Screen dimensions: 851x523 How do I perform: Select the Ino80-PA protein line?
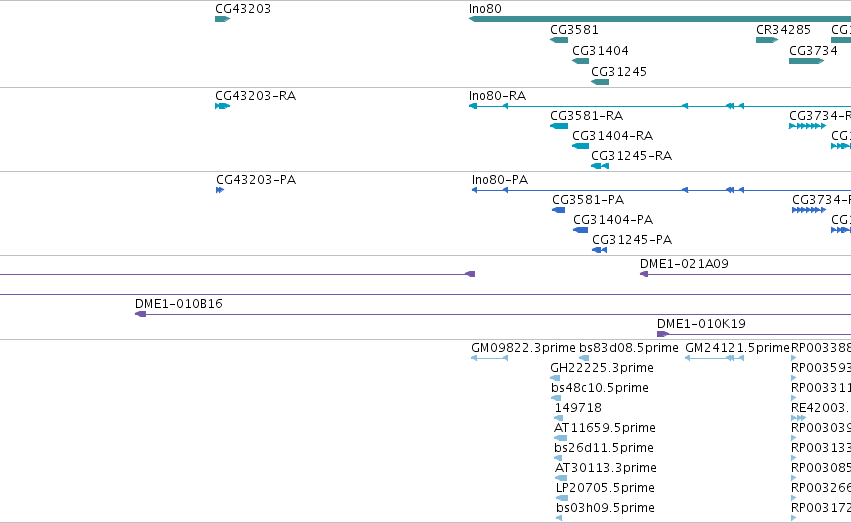pos(661,190)
